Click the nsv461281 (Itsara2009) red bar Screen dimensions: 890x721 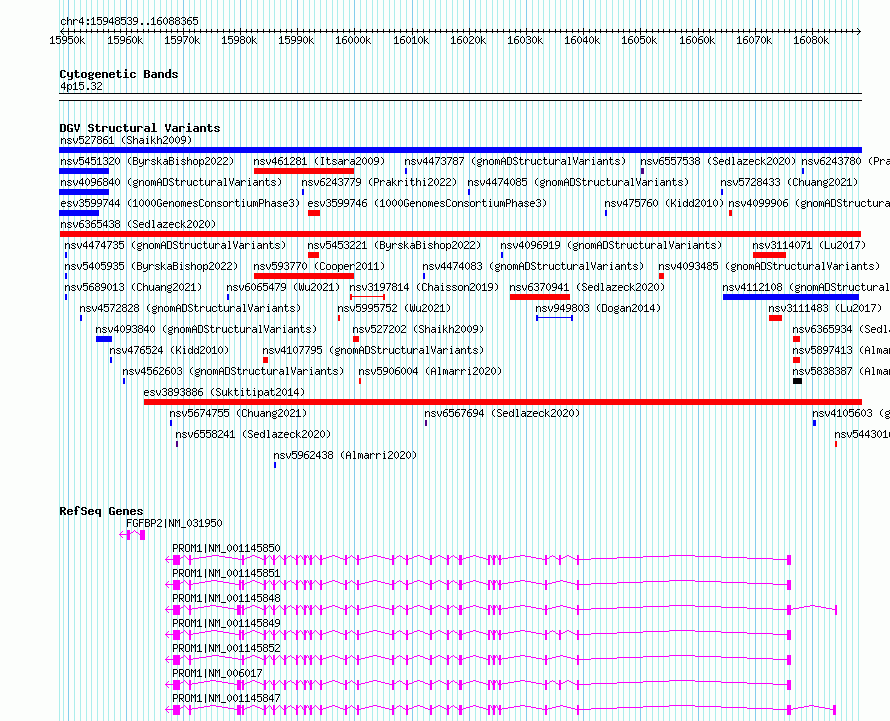point(304,171)
